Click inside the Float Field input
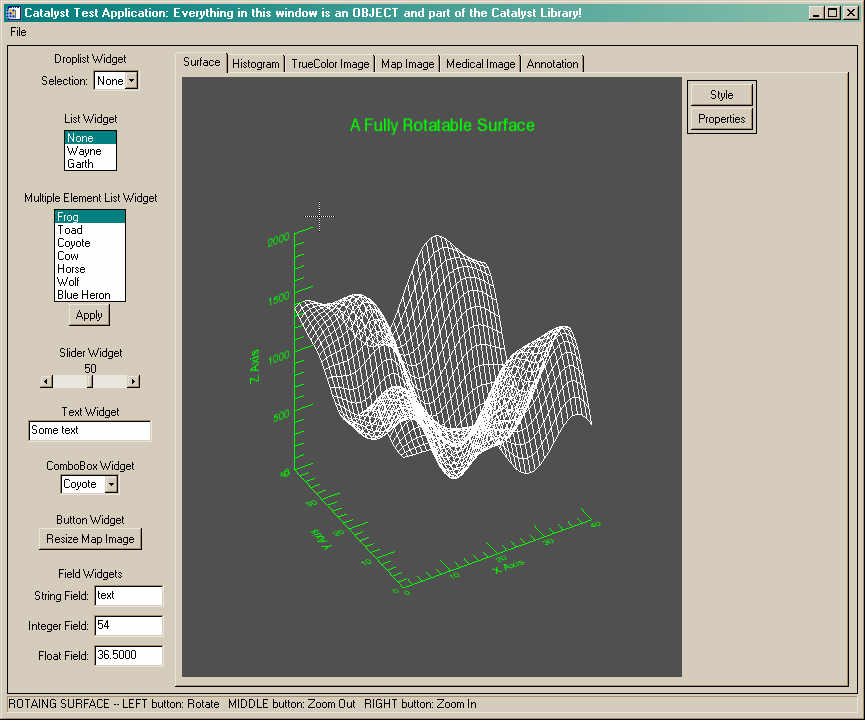The image size is (865, 720). pyautogui.click(x=127, y=655)
